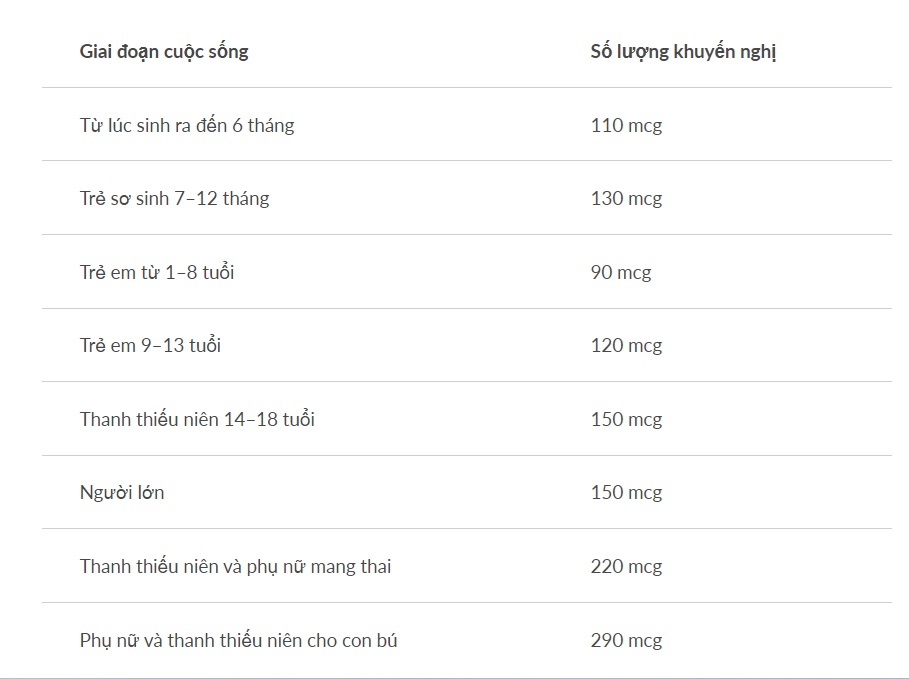Click 150 mcg in the 'Người lớn' row
Image resolution: width=909 pixels, height=679 pixels.
coord(626,492)
